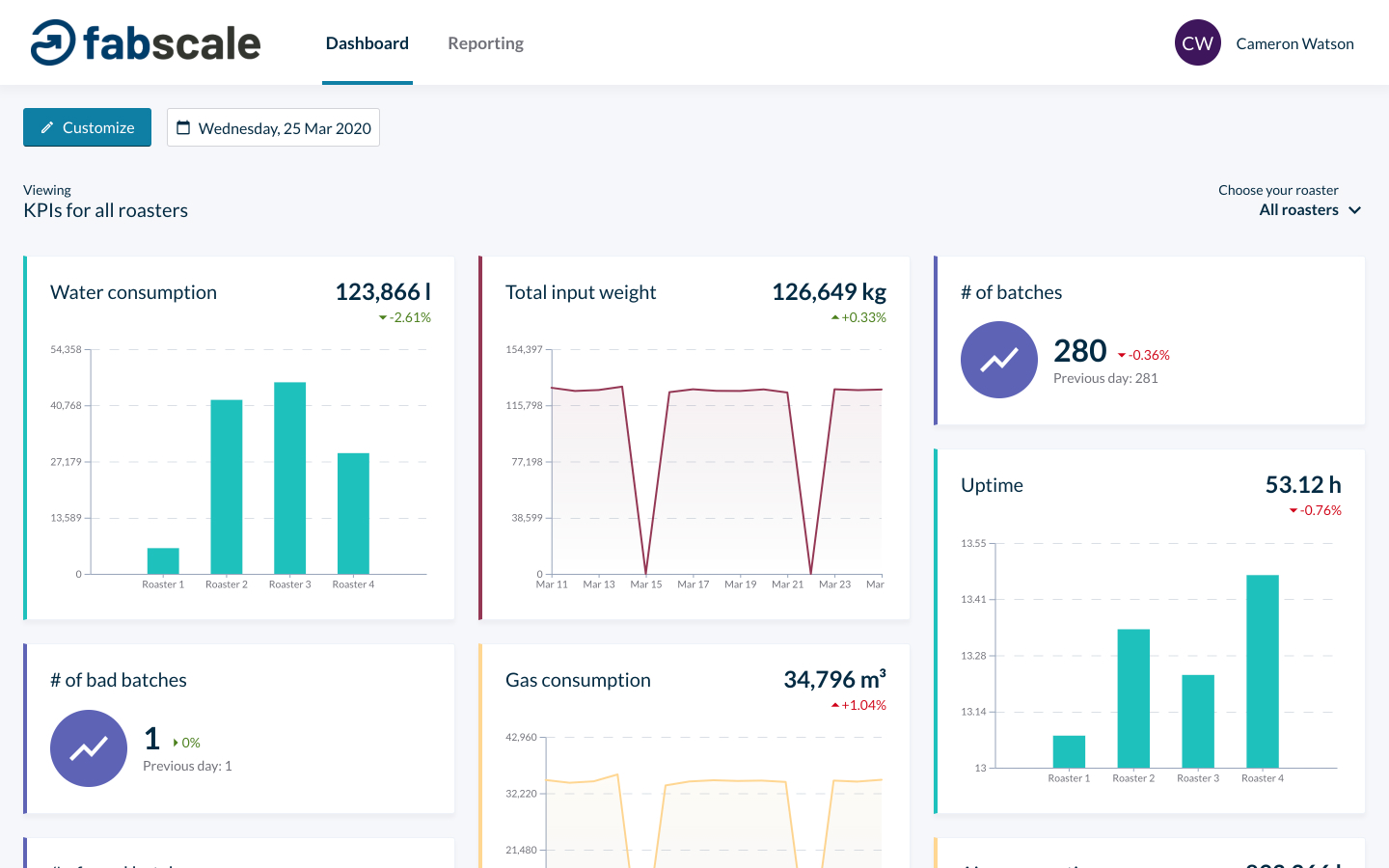Click the +1.04% gas change indicator
This screenshot has height=868, width=1389.
pyautogui.click(x=858, y=705)
